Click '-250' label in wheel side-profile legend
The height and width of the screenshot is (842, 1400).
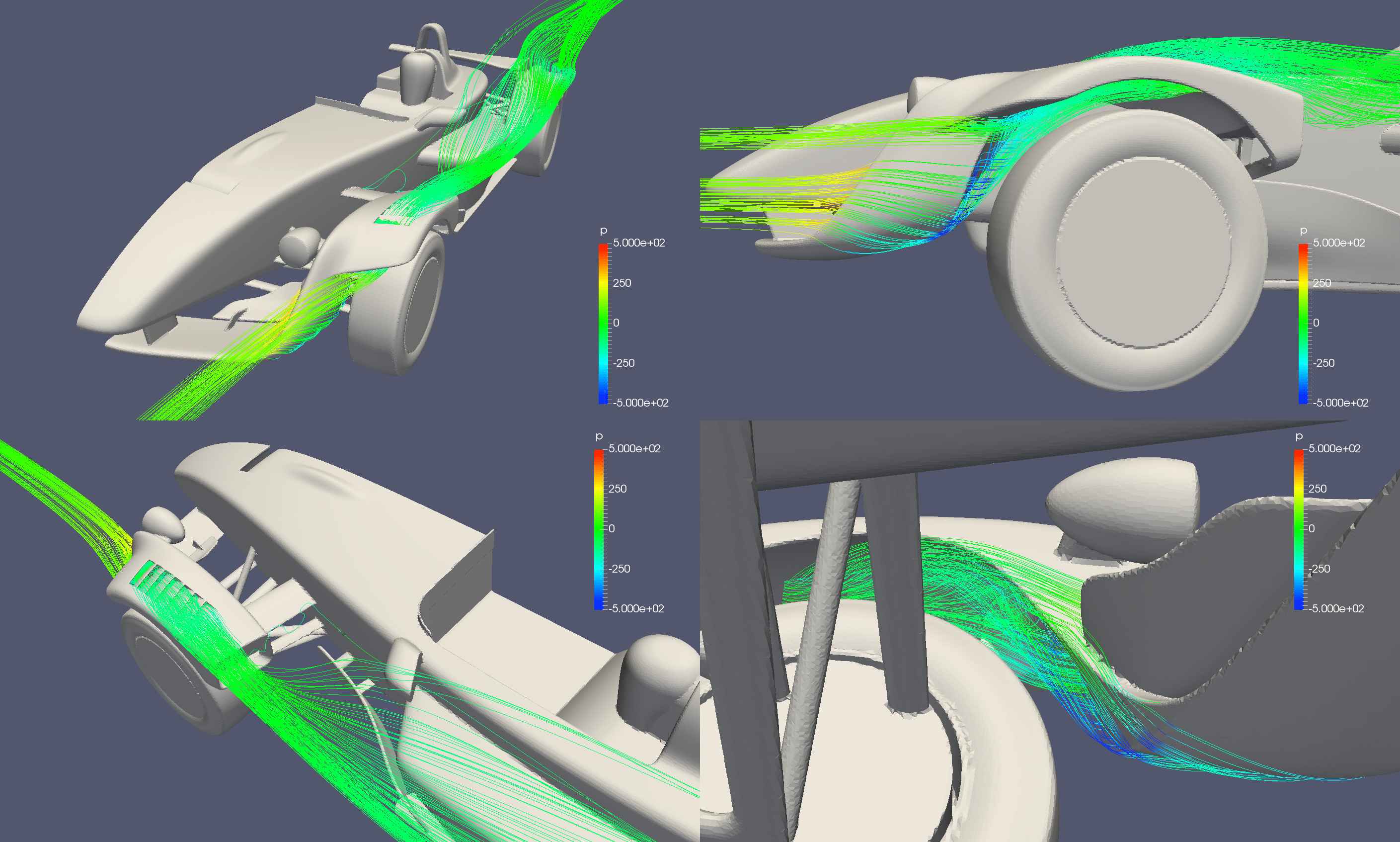pyautogui.click(x=1324, y=363)
